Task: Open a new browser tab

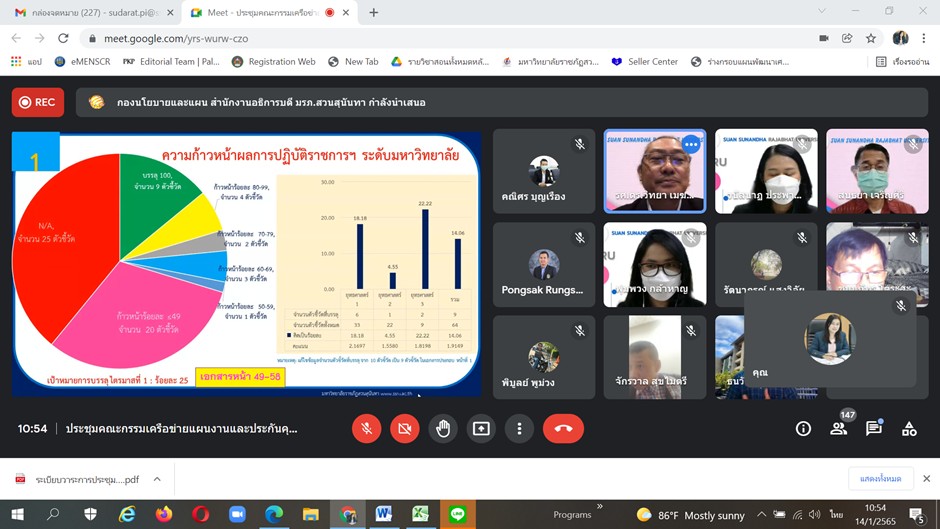Action: point(374,12)
